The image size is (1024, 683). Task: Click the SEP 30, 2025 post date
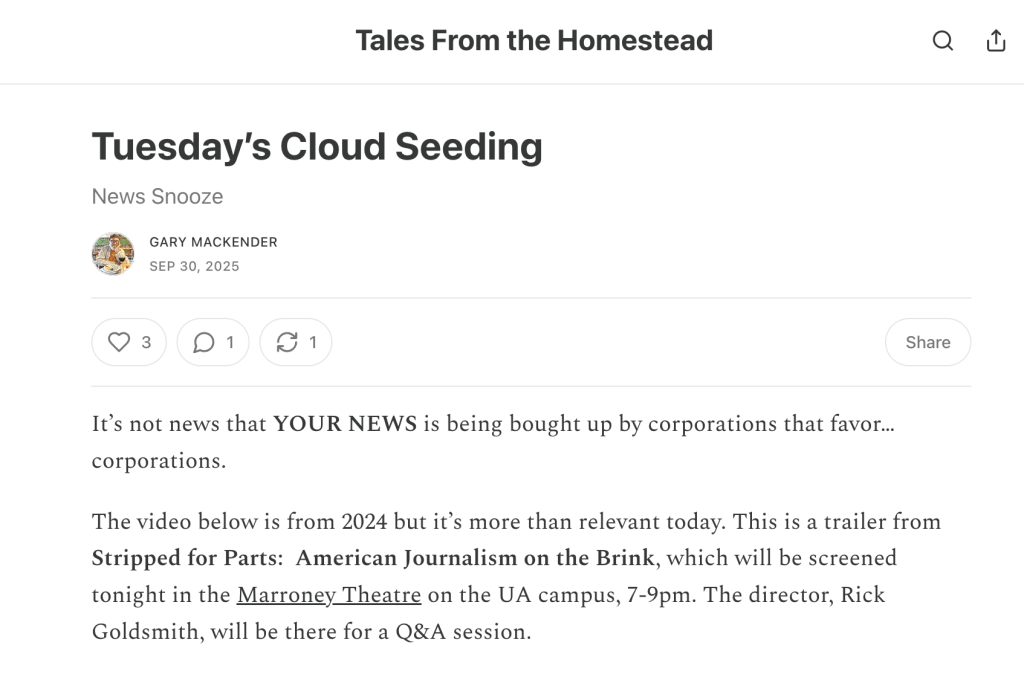(194, 266)
